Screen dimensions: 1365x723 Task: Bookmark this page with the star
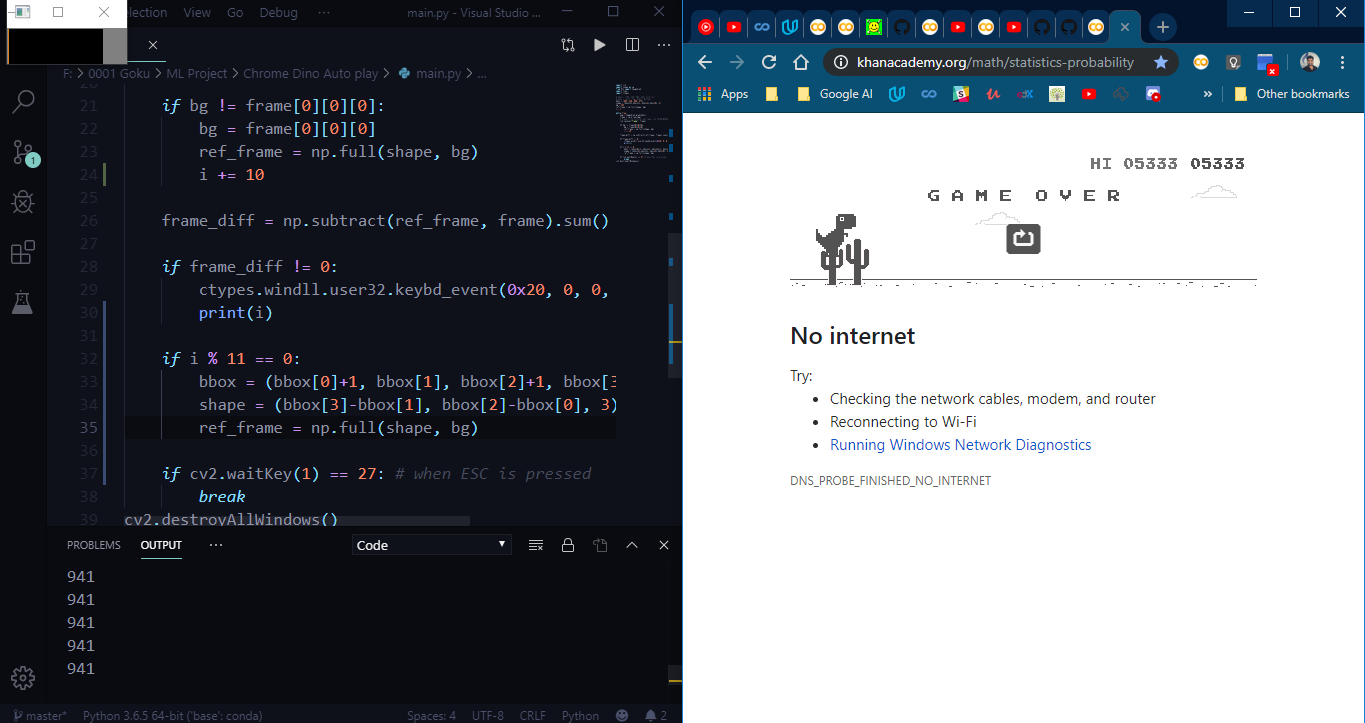[x=1161, y=62]
